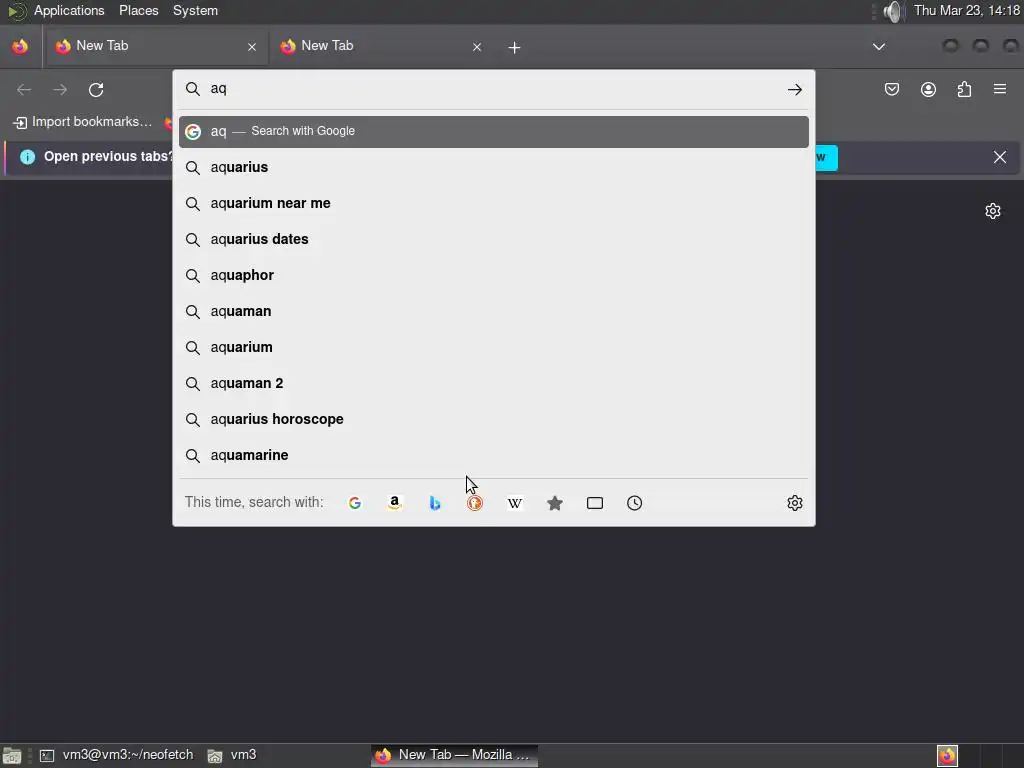Choose the 'aquamarine' suggestion
The image size is (1024, 768).
click(x=494, y=455)
